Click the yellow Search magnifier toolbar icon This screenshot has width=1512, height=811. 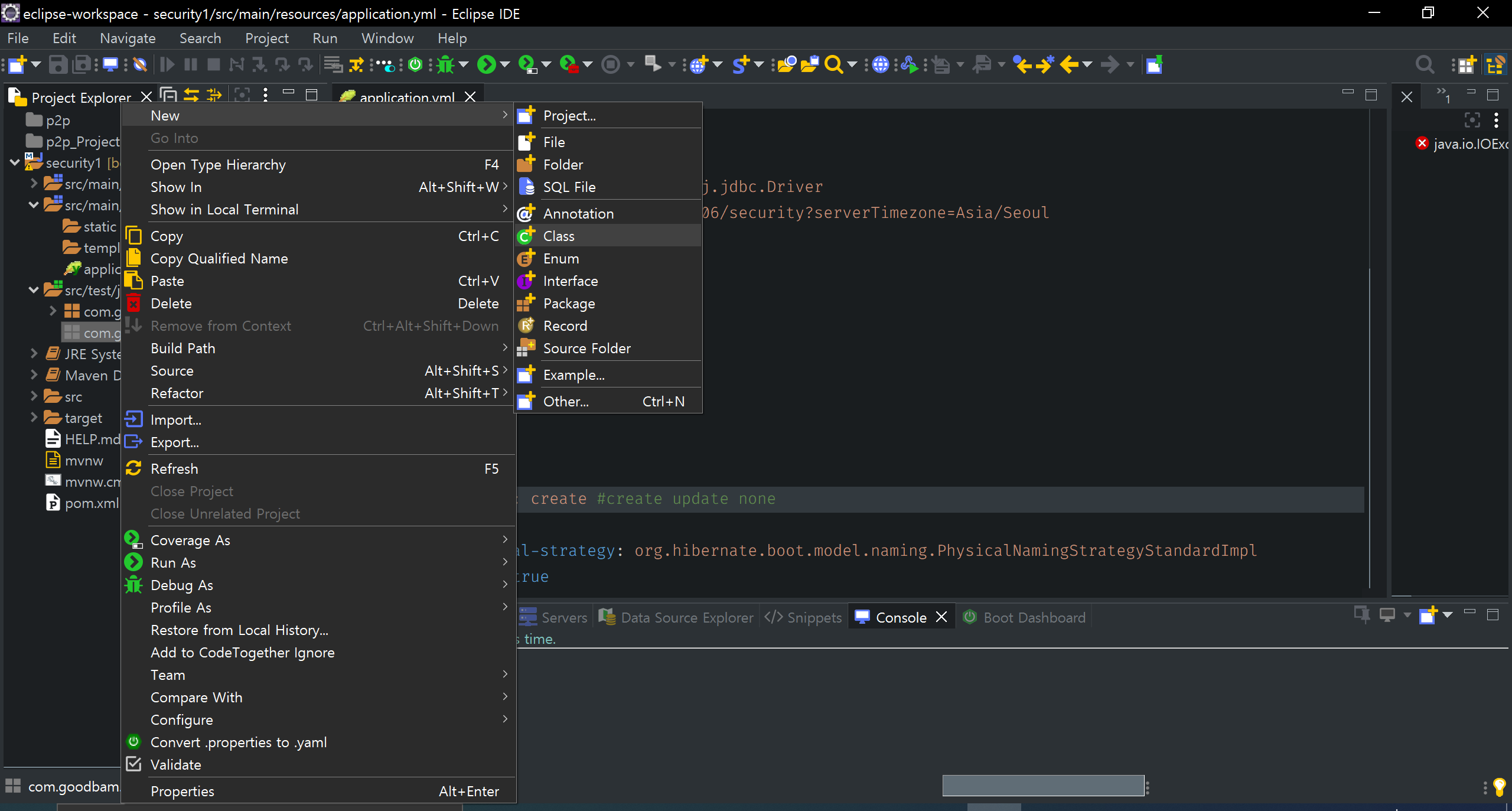[833, 64]
